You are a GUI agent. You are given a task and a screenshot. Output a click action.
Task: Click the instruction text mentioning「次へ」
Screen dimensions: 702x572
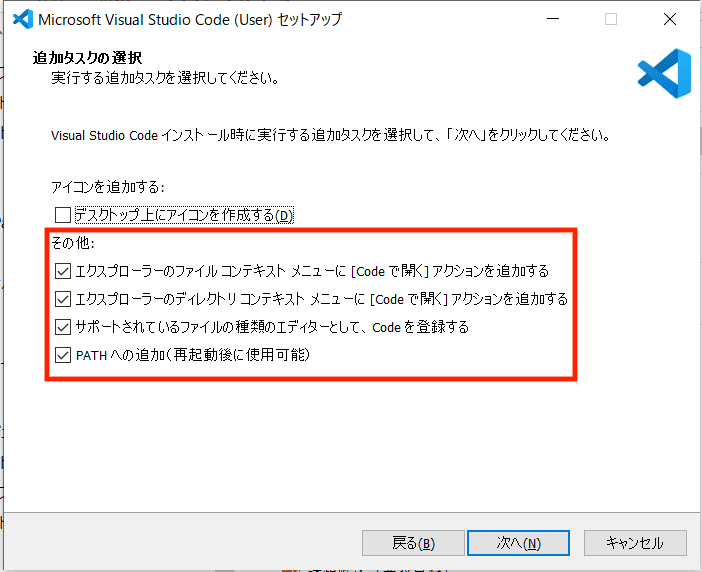tap(330, 134)
